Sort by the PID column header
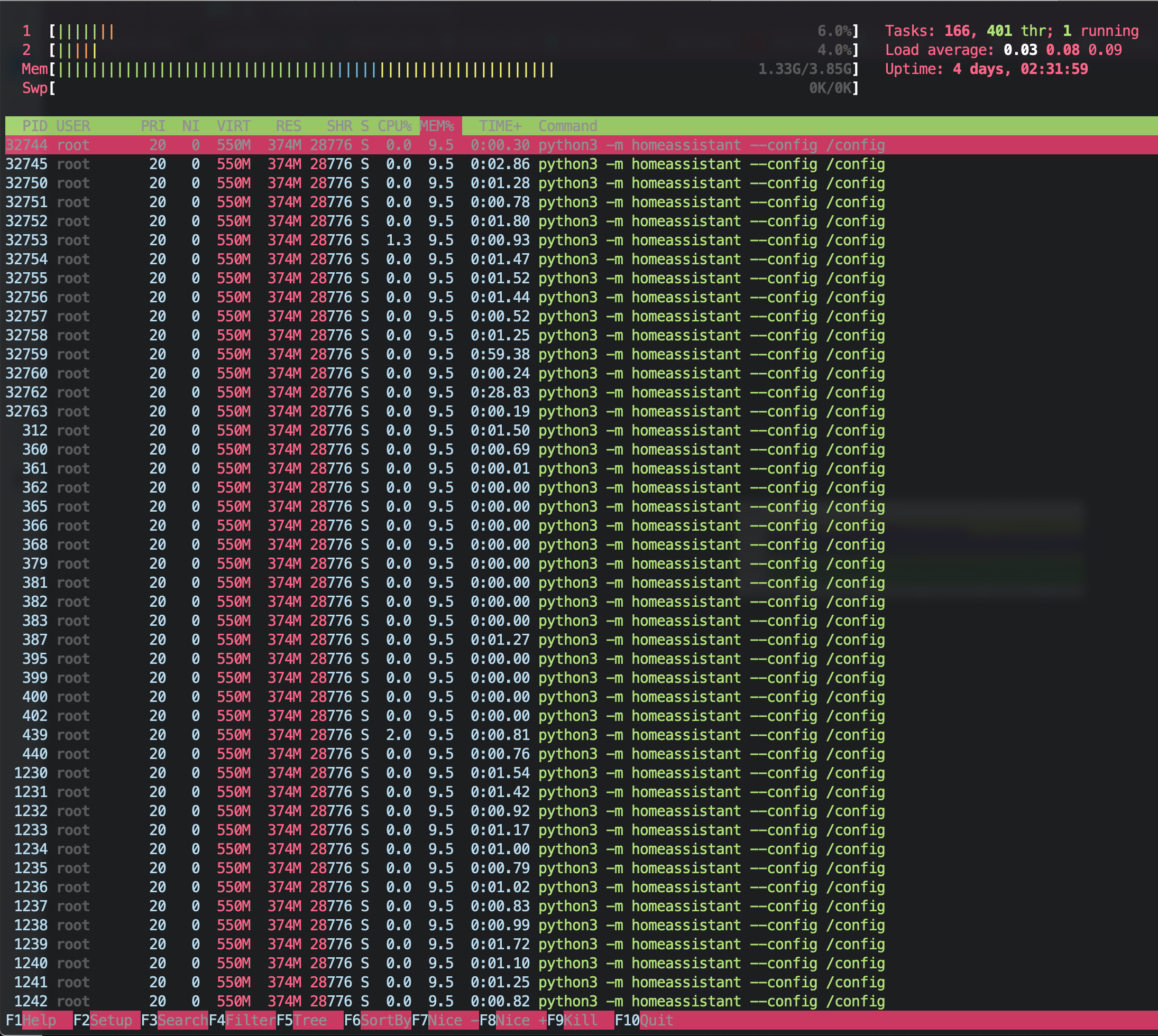 (x=35, y=126)
